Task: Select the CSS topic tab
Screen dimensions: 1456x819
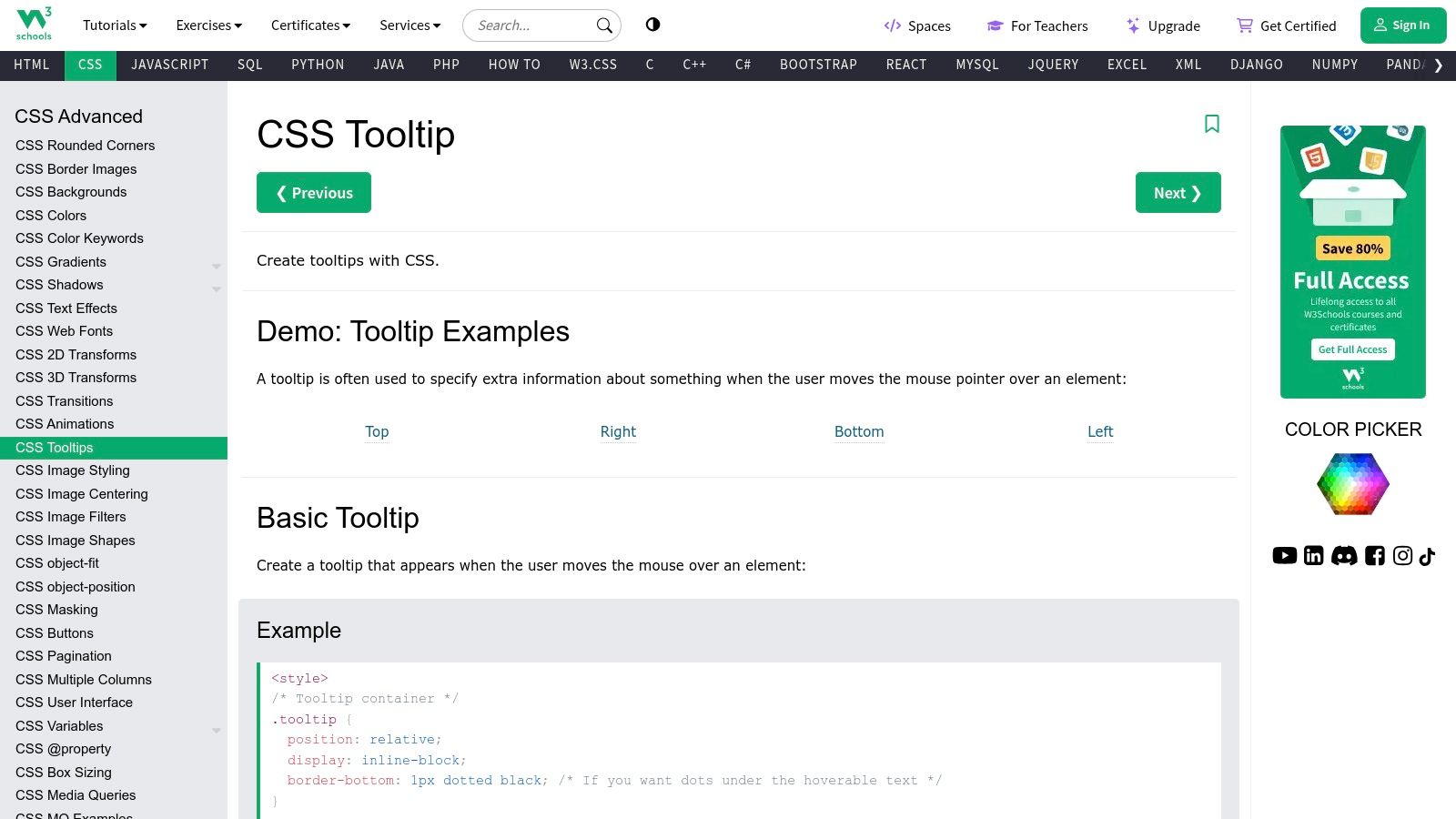Action: (x=90, y=65)
